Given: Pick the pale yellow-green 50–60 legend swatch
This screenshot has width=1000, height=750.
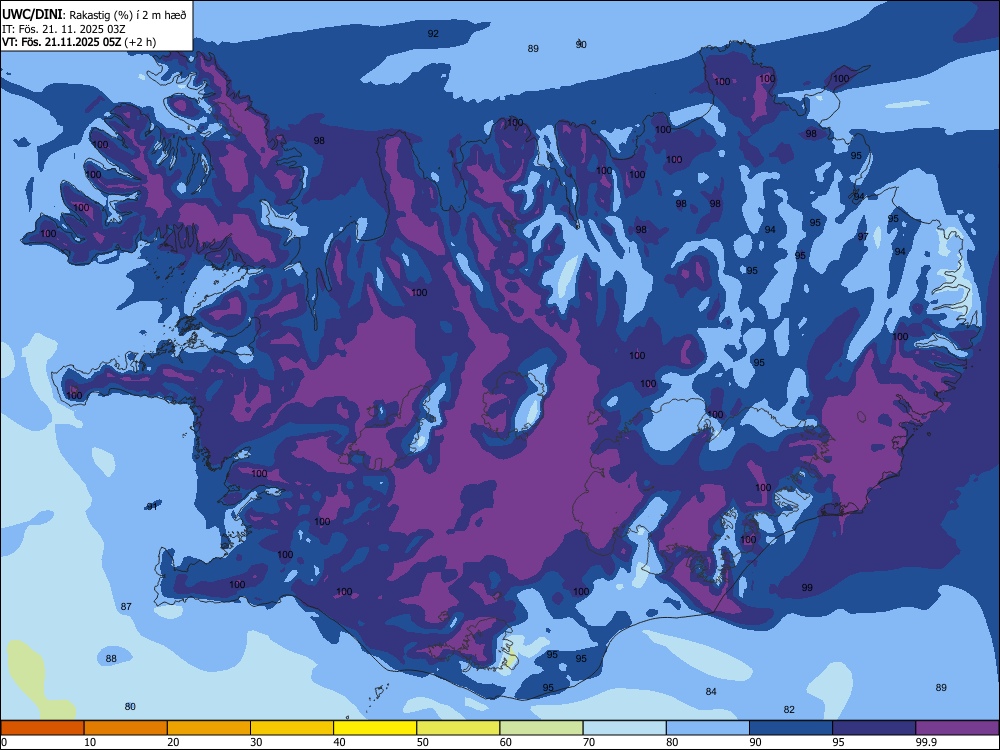Looking at the screenshot, I should click(458, 728).
